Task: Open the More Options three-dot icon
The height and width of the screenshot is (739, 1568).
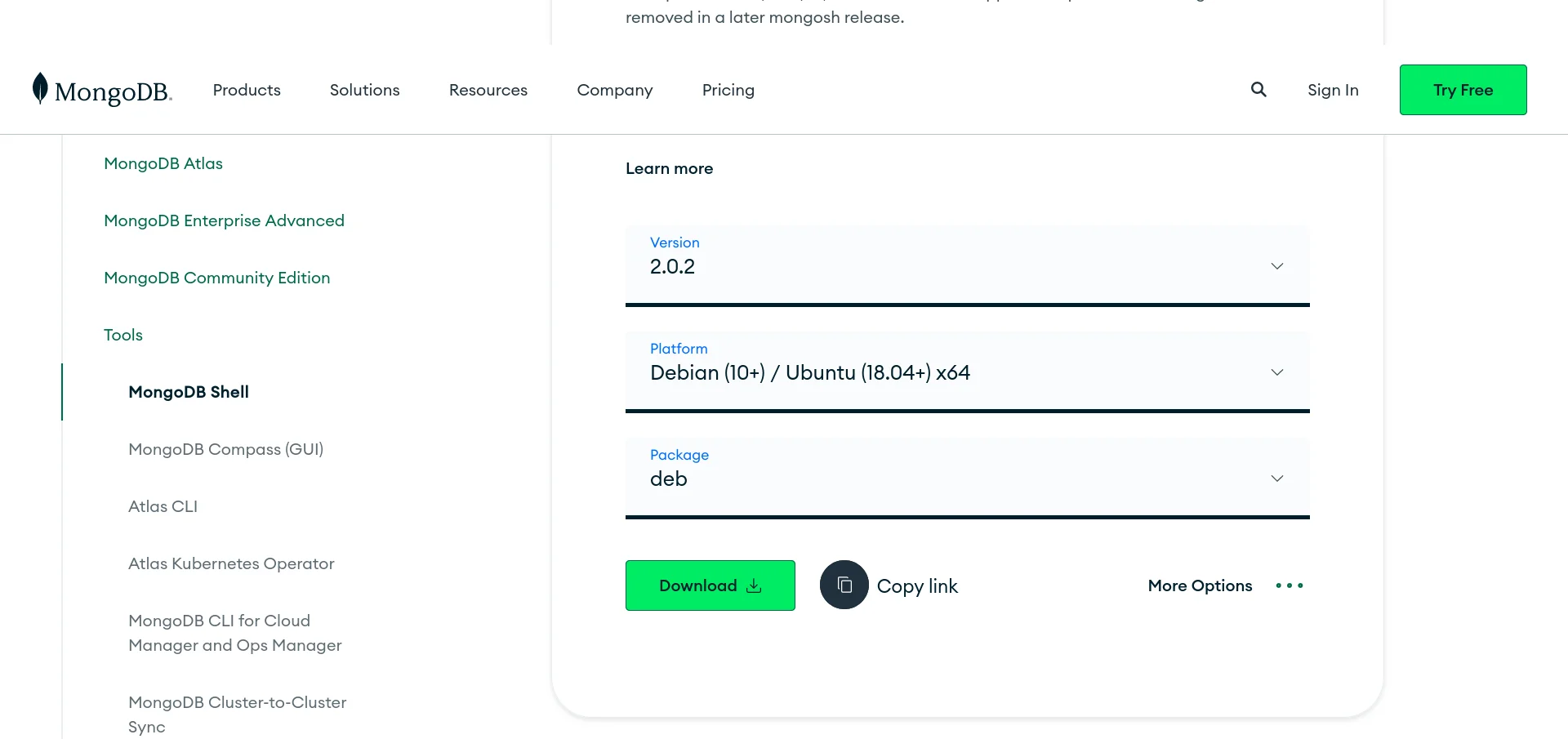Action: point(1290,585)
